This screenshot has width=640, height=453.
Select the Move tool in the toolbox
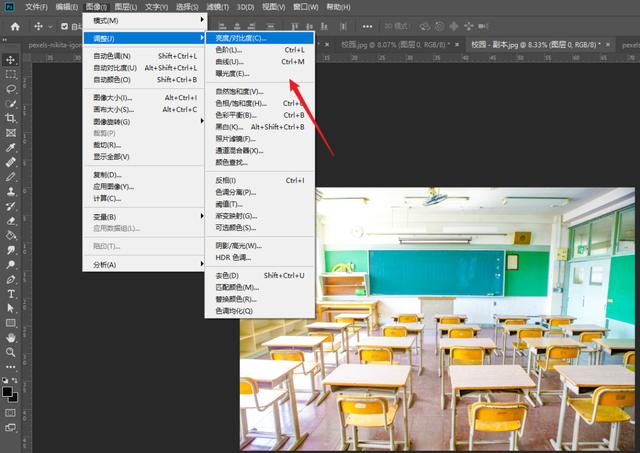click(11, 60)
